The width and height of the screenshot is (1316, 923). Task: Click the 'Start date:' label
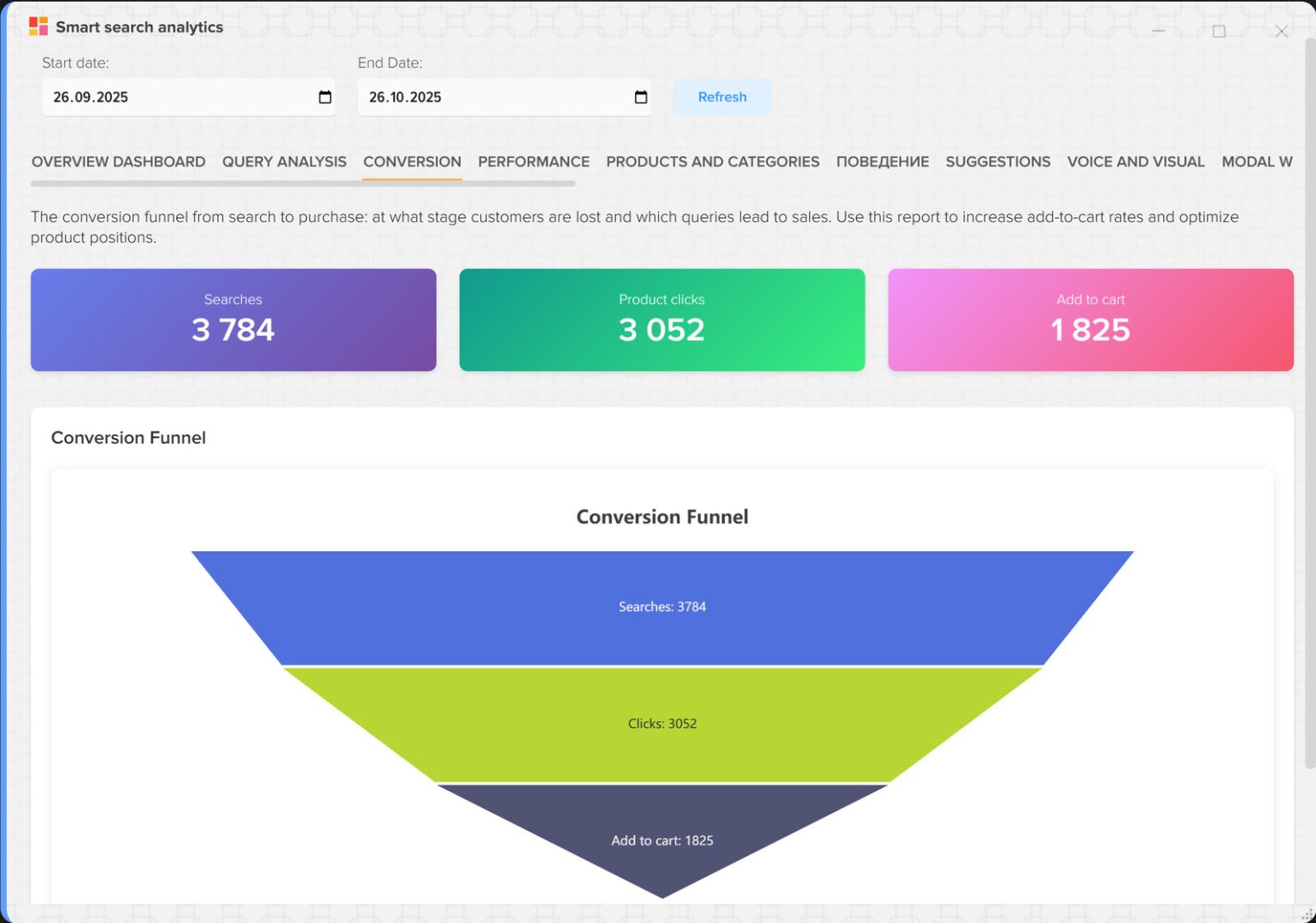[x=75, y=62]
